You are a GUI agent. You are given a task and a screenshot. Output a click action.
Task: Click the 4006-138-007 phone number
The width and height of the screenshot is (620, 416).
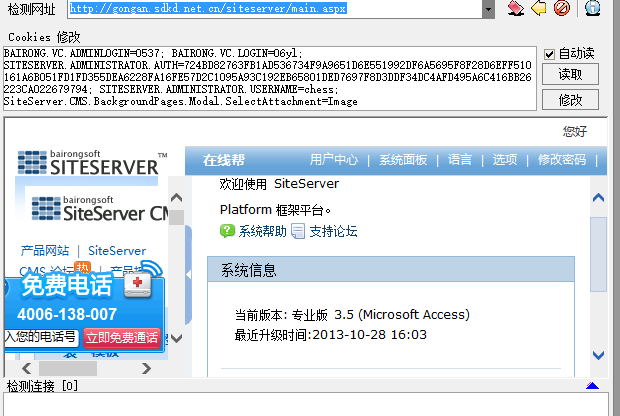(x=67, y=315)
